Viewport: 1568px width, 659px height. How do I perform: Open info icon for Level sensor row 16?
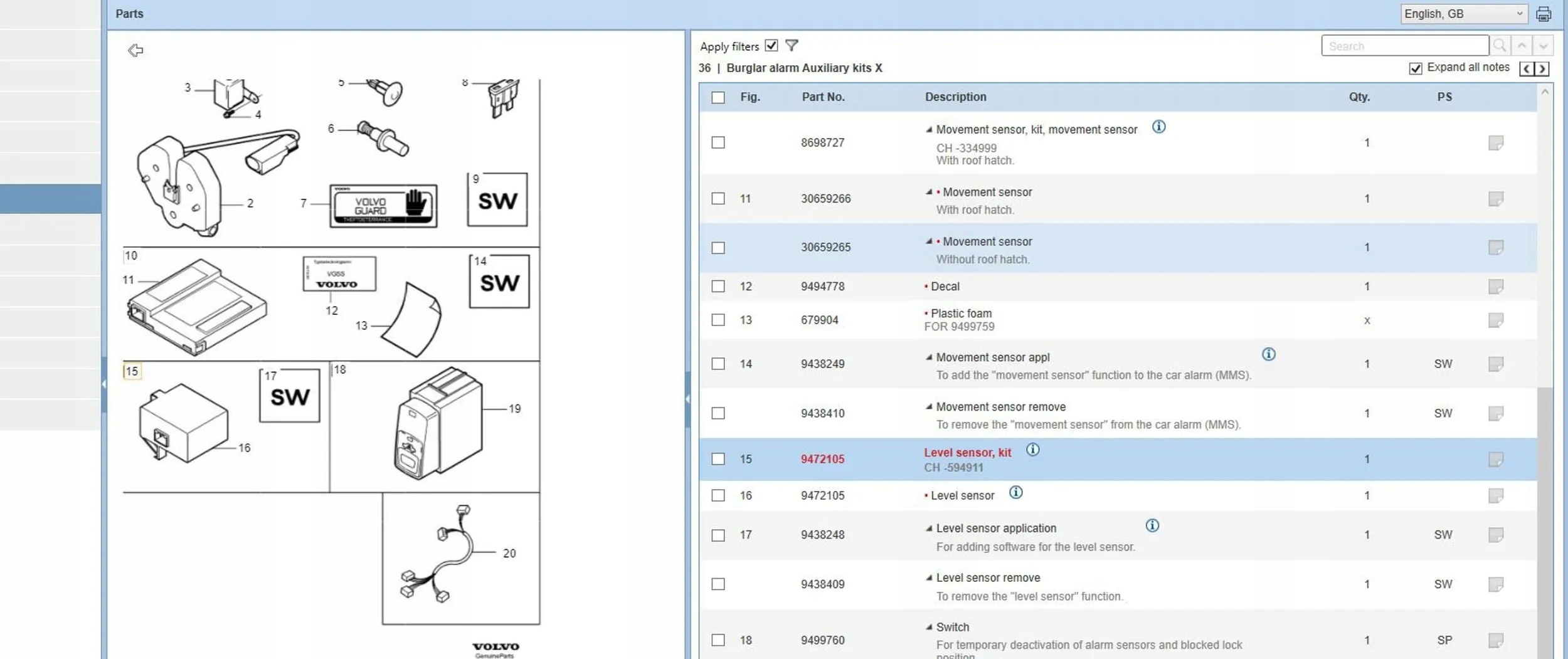point(1015,493)
